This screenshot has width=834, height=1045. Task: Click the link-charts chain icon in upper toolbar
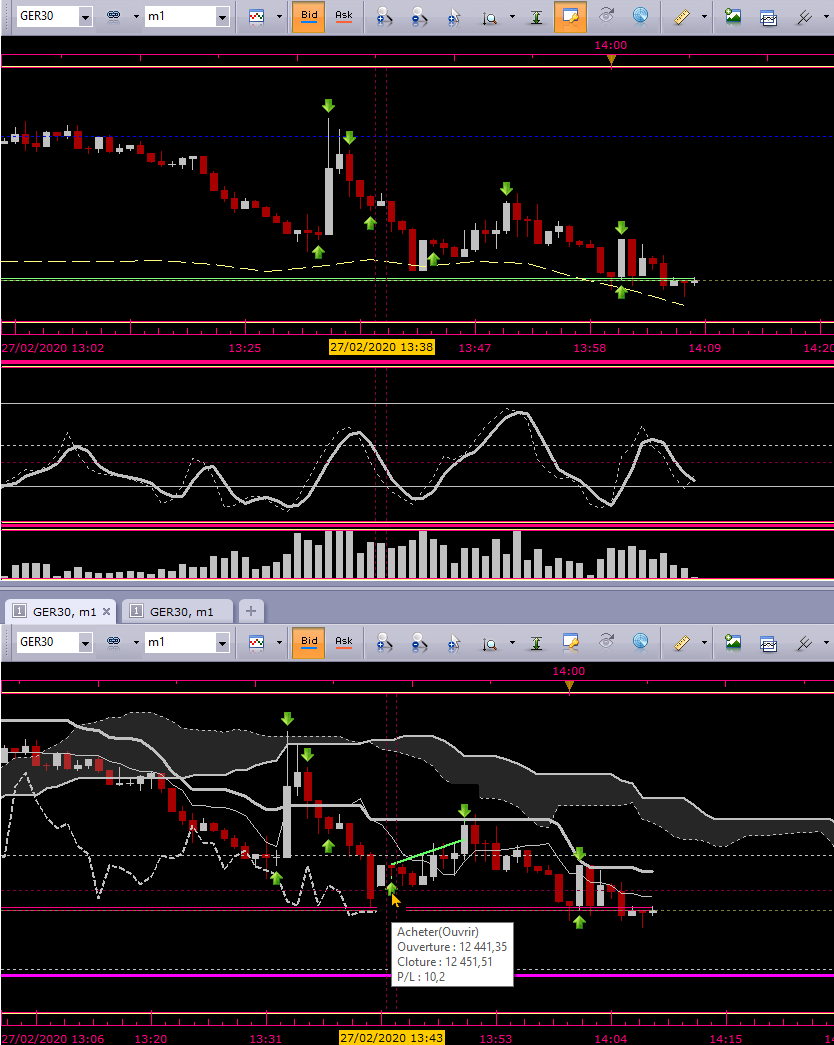pyautogui.click(x=114, y=16)
